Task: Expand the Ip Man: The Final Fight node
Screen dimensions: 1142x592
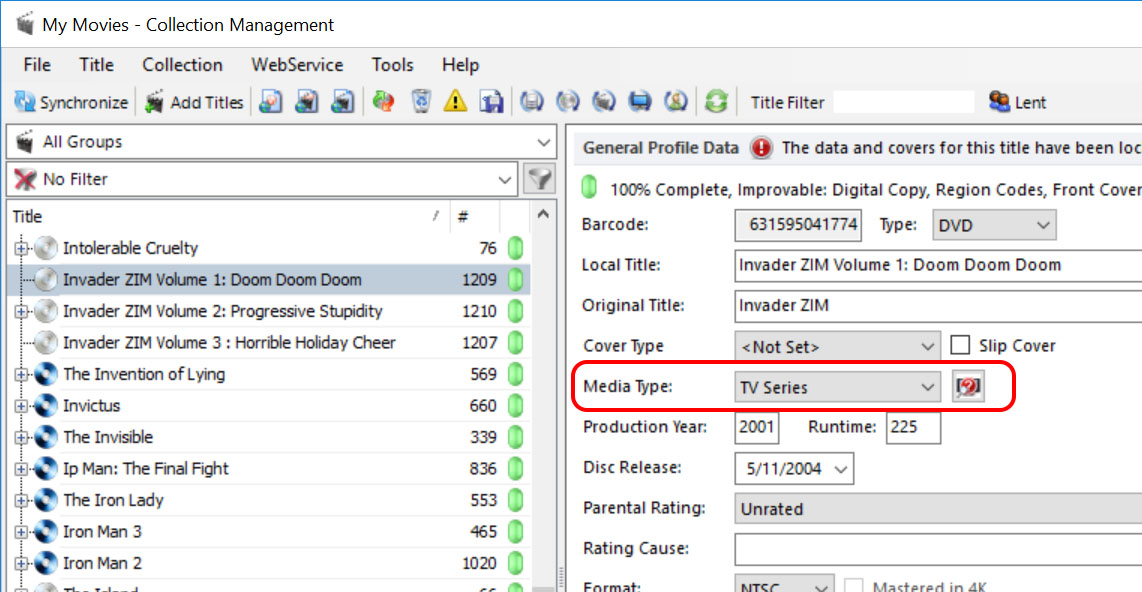Action: click(x=21, y=468)
